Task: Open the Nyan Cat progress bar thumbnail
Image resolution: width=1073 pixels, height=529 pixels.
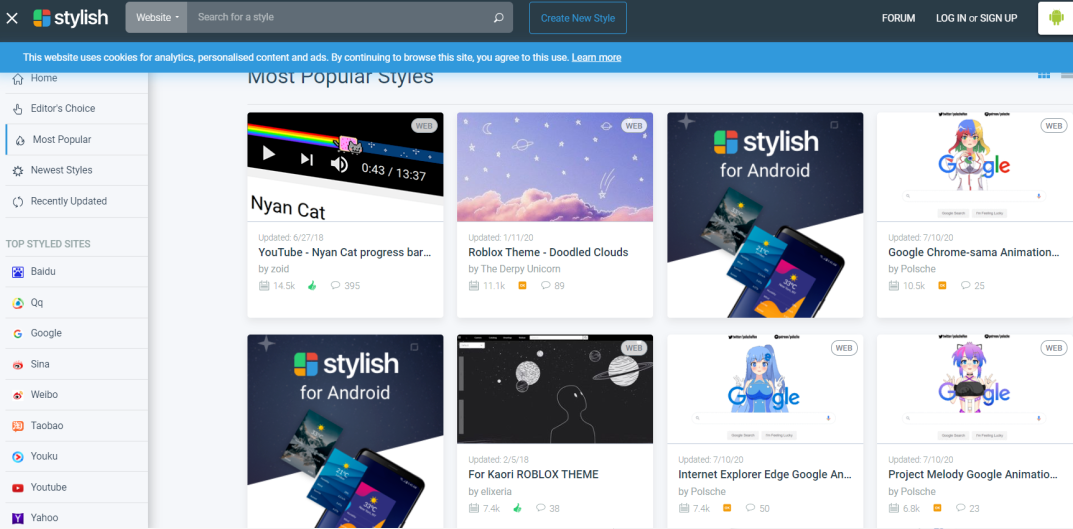Action: 345,167
